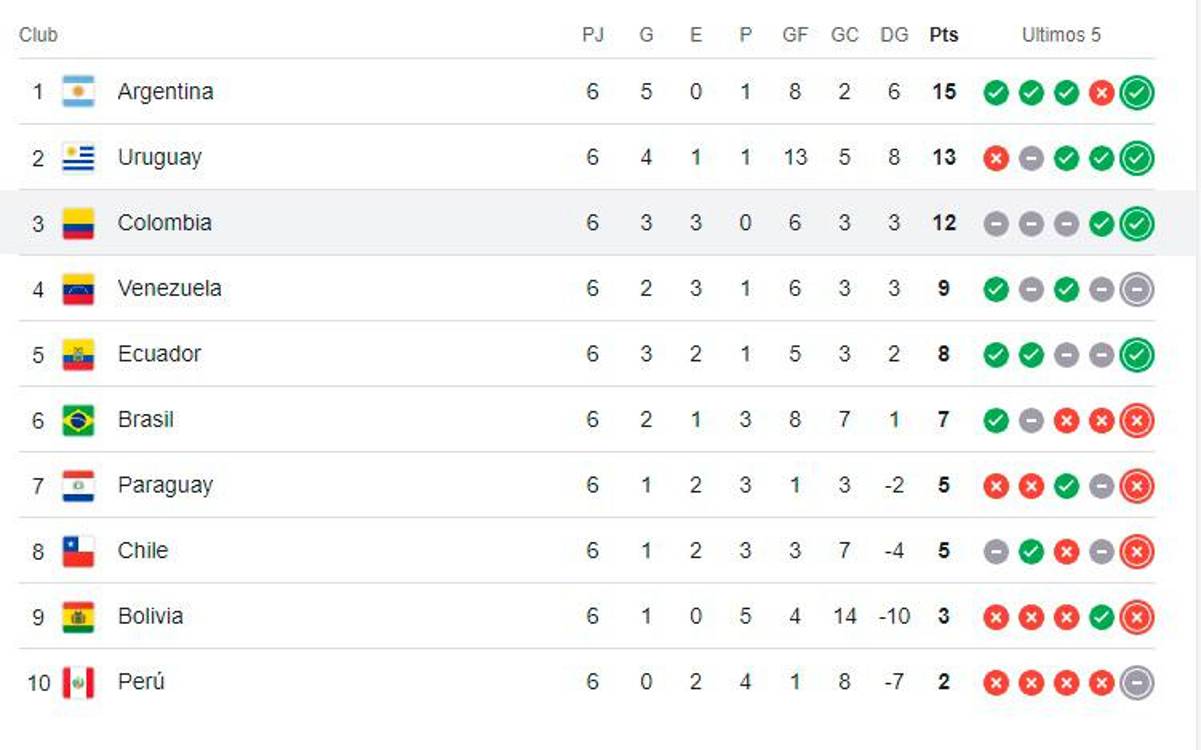The width and height of the screenshot is (1201, 750).
Task: Click Venezuela's latest circled draw icon
Action: 1137,289
